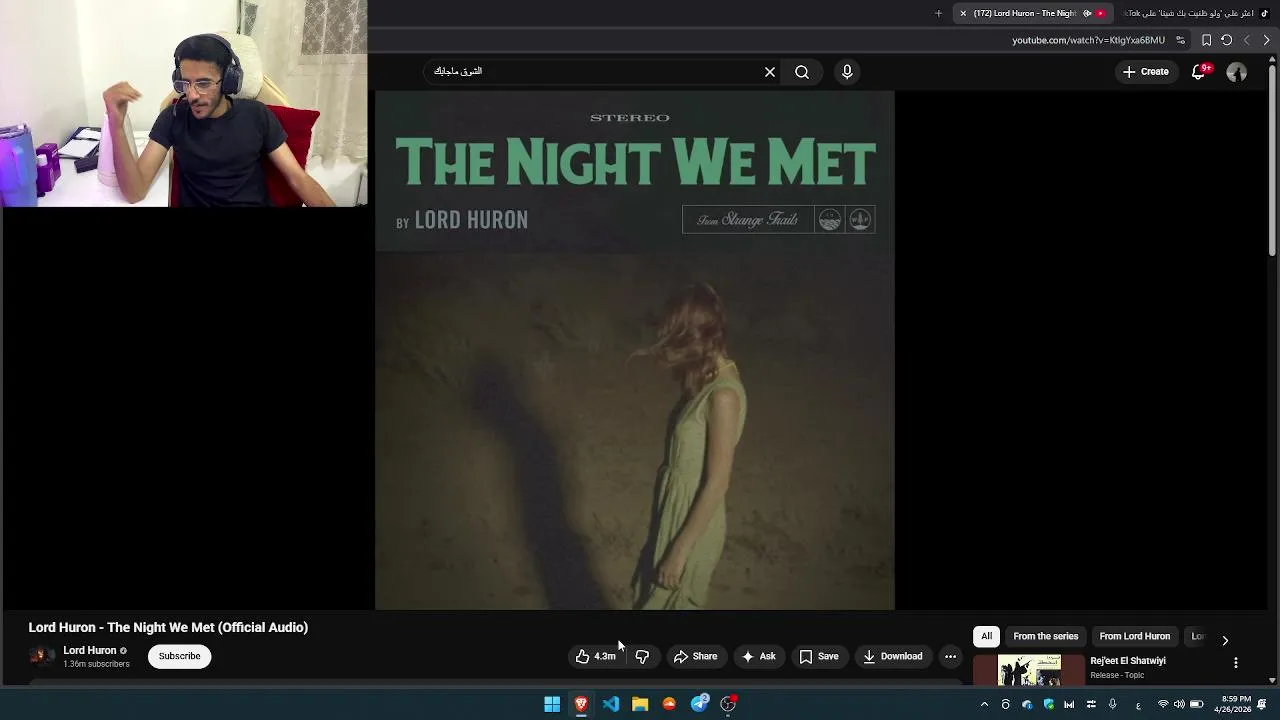Open the orange cloud app in taskbar
Screen dimensions: 1280x720
point(670,704)
